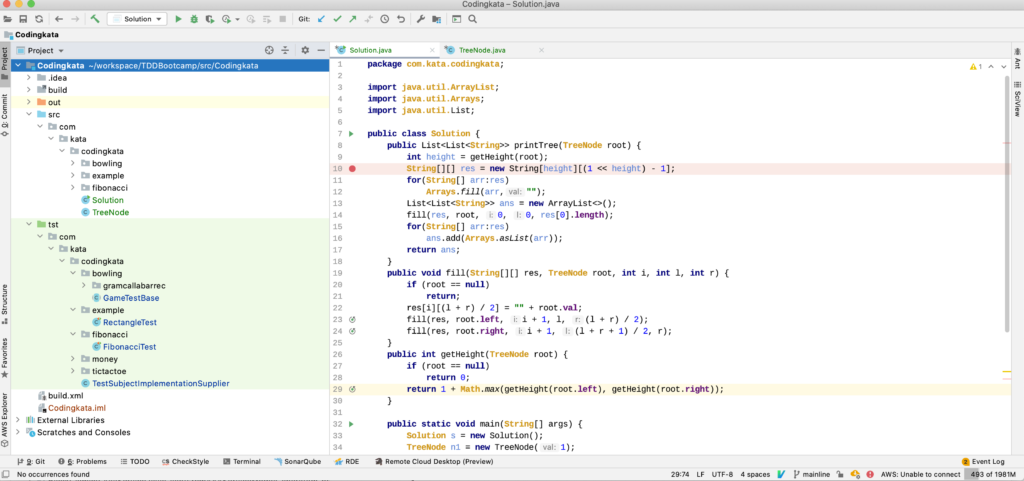The width and height of the screenshot is (1024, 481).
Task: Click the run gutter icon beside main method
Action: (351, 424)
